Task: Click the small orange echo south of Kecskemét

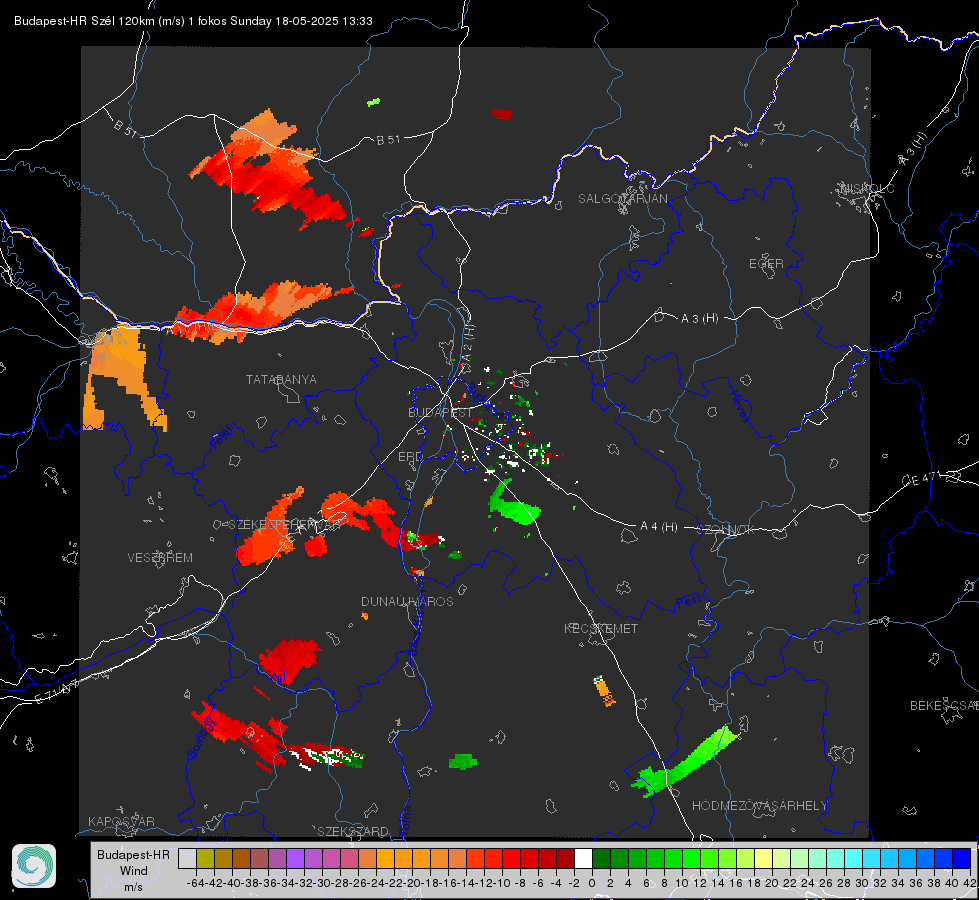Action: click(x=604, y=691)
